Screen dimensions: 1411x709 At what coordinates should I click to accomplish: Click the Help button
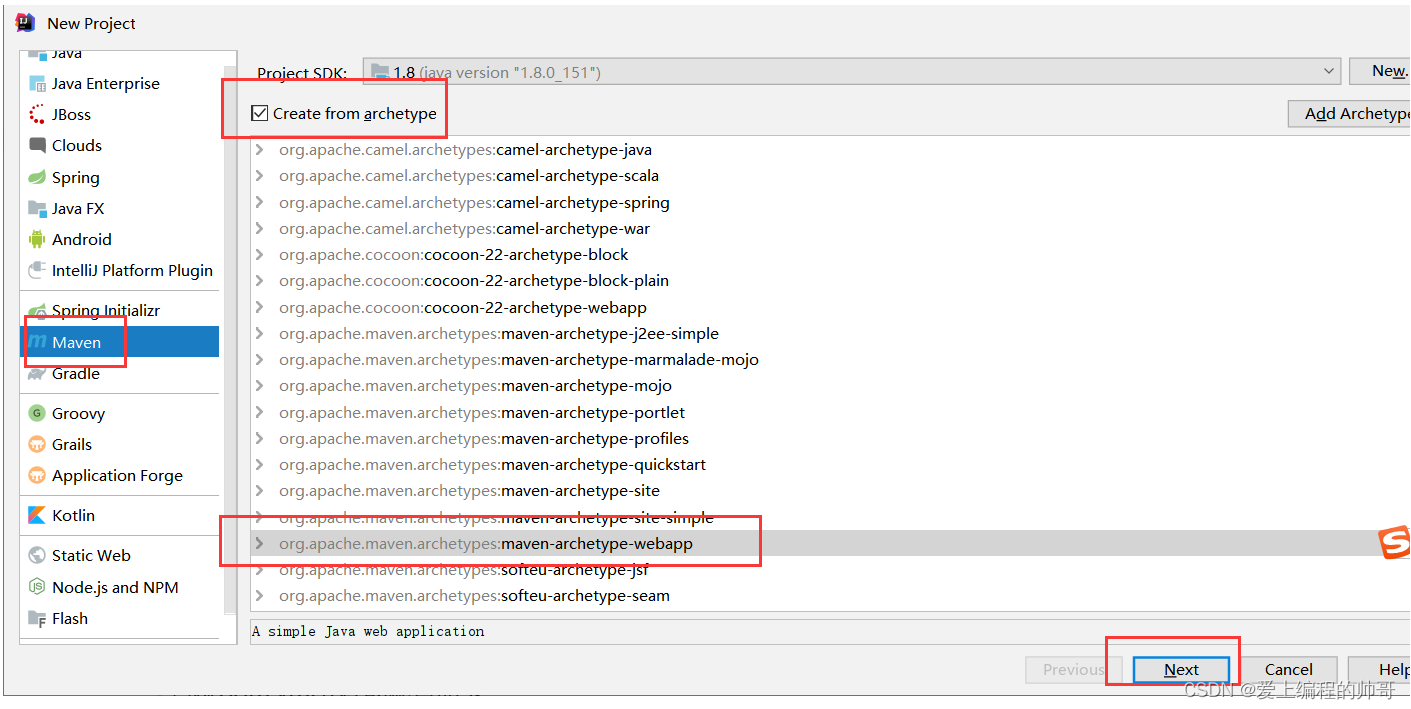pyautogui.click(x=1379, y=670)
